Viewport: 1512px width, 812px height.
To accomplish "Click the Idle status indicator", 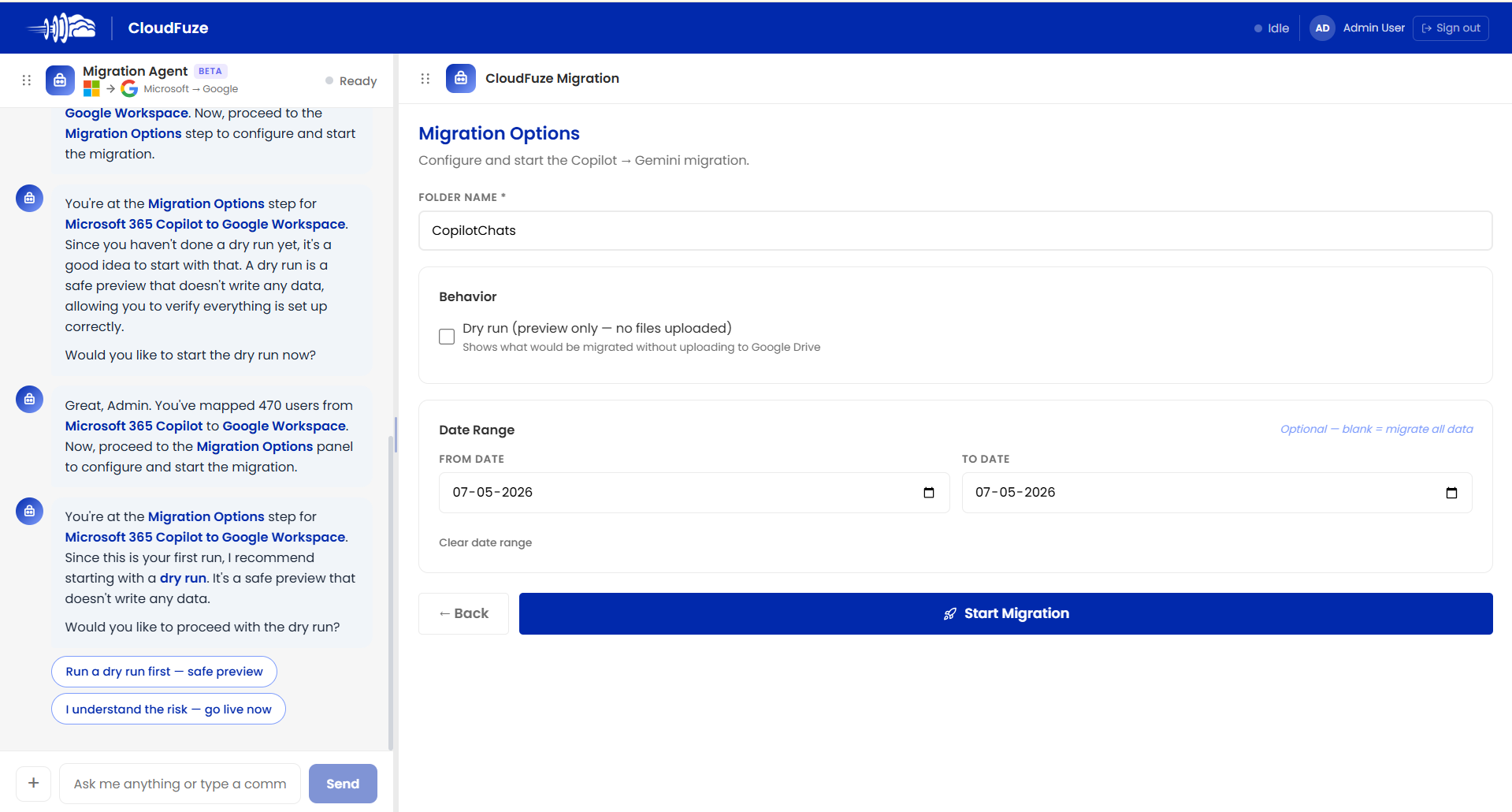I will (1272, 28).
